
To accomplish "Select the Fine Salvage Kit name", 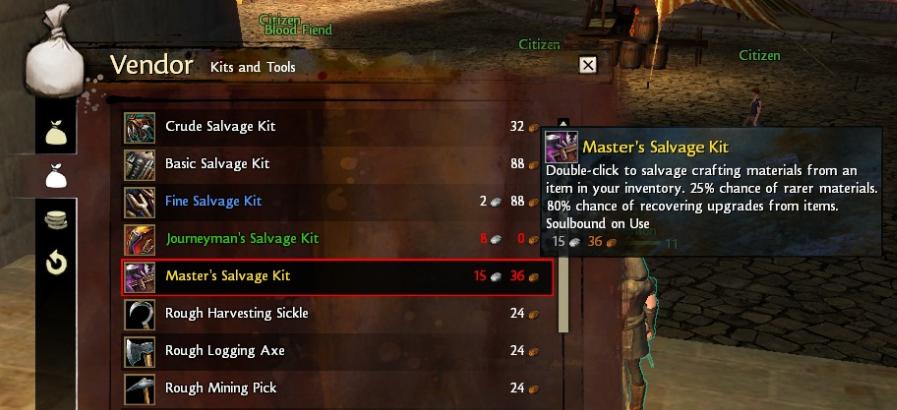I will [213, 201].
